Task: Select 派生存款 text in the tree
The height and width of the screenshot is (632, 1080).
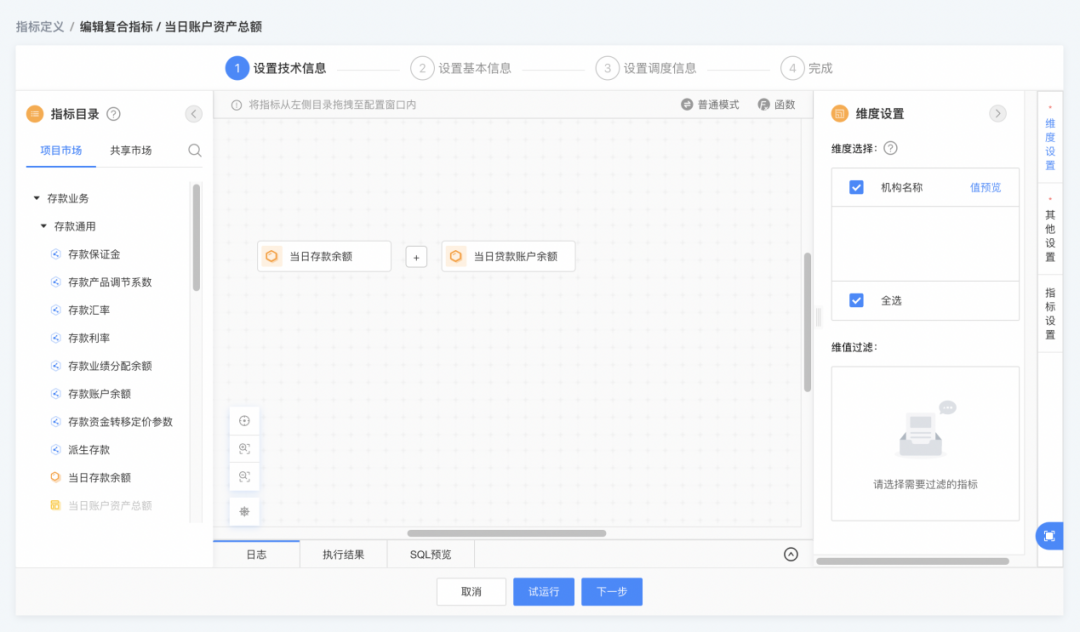Action: (89, 450)
